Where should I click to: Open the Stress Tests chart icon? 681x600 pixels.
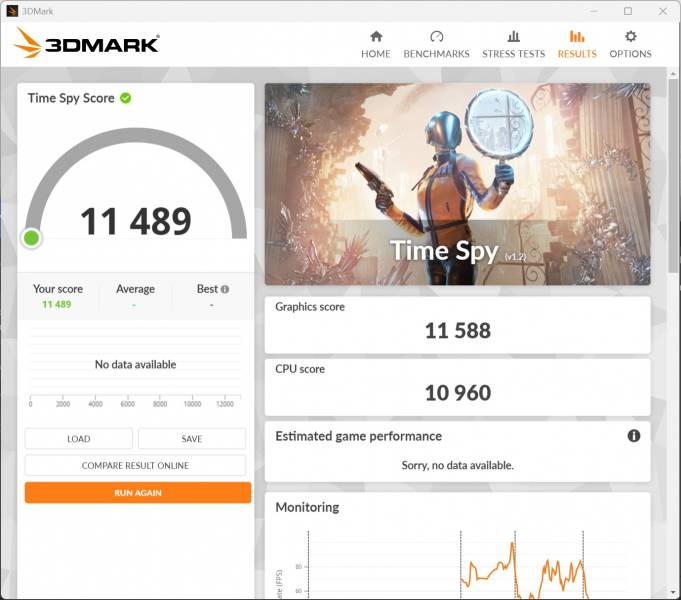[x=513, y=36]
